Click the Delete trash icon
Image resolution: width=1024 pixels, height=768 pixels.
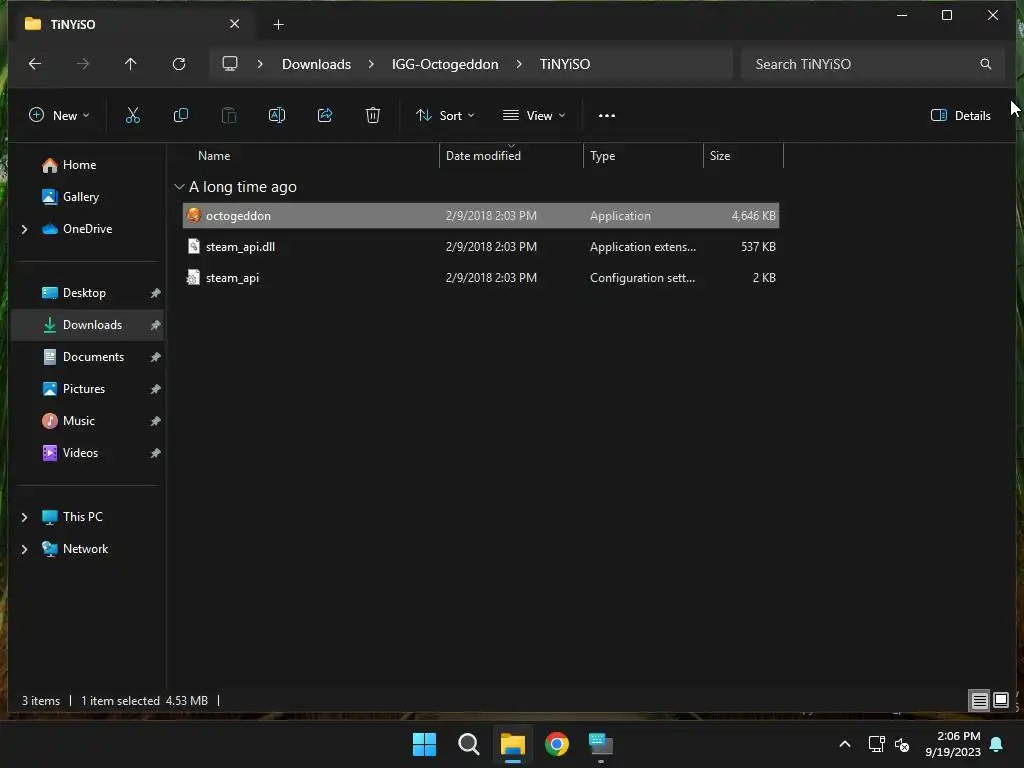pyautogui.click(x=372, y=116)
